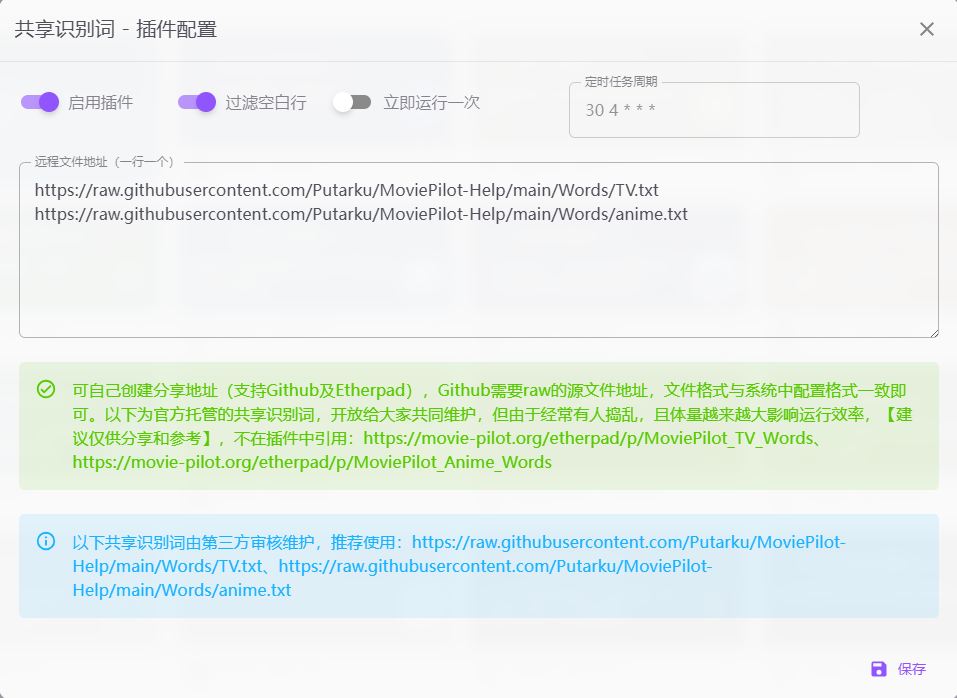Click the 启用插件 label text
This screenshot has width=957, height=698.
(100, 103)
